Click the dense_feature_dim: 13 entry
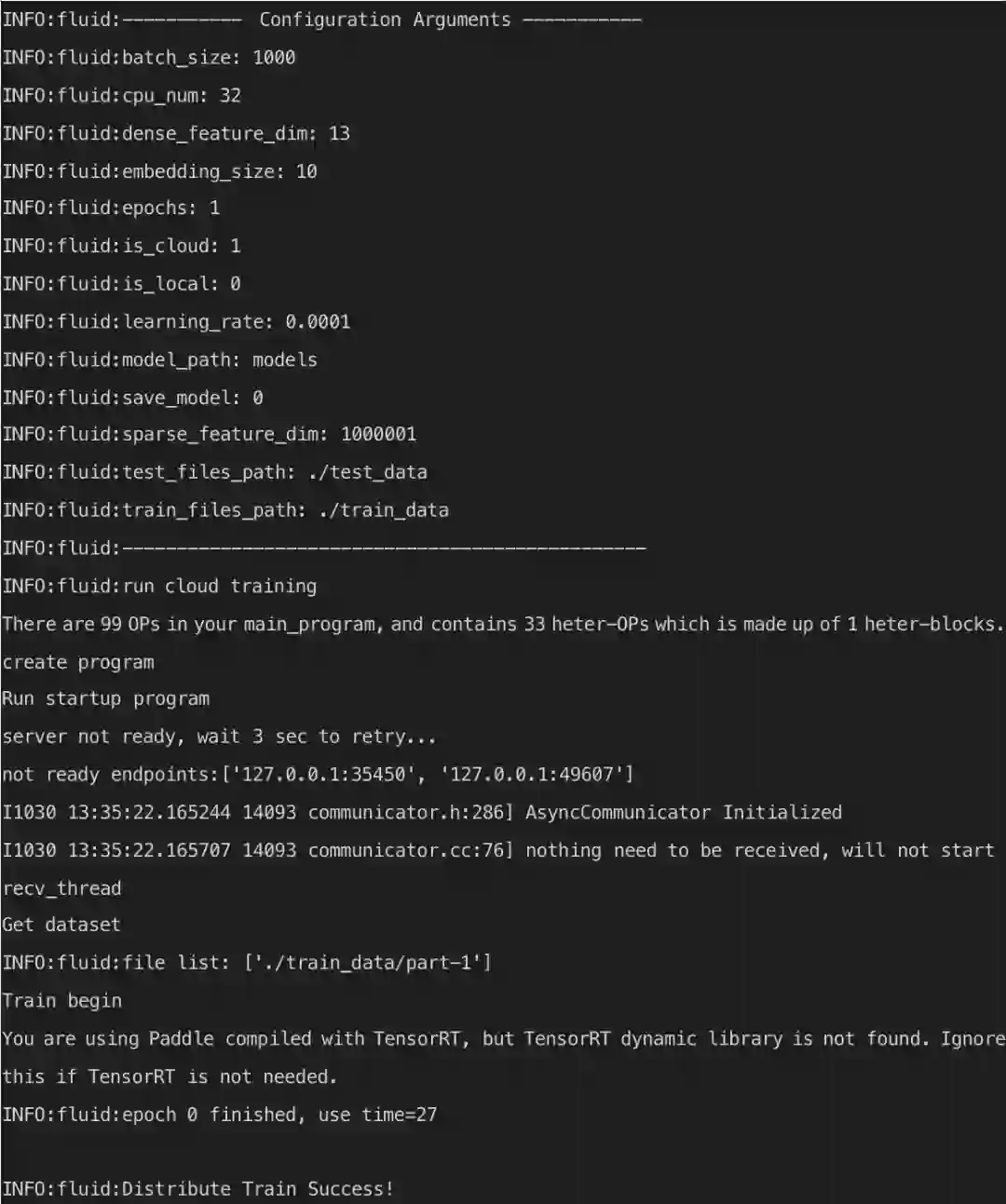The image size is (1006, 1204). pos(176,133)
